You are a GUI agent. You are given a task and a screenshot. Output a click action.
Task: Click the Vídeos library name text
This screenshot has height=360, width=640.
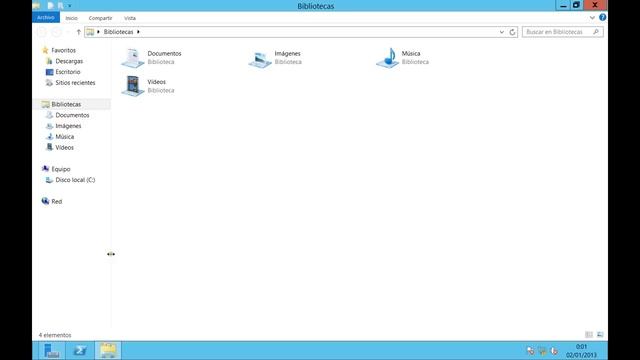(157, 82)
